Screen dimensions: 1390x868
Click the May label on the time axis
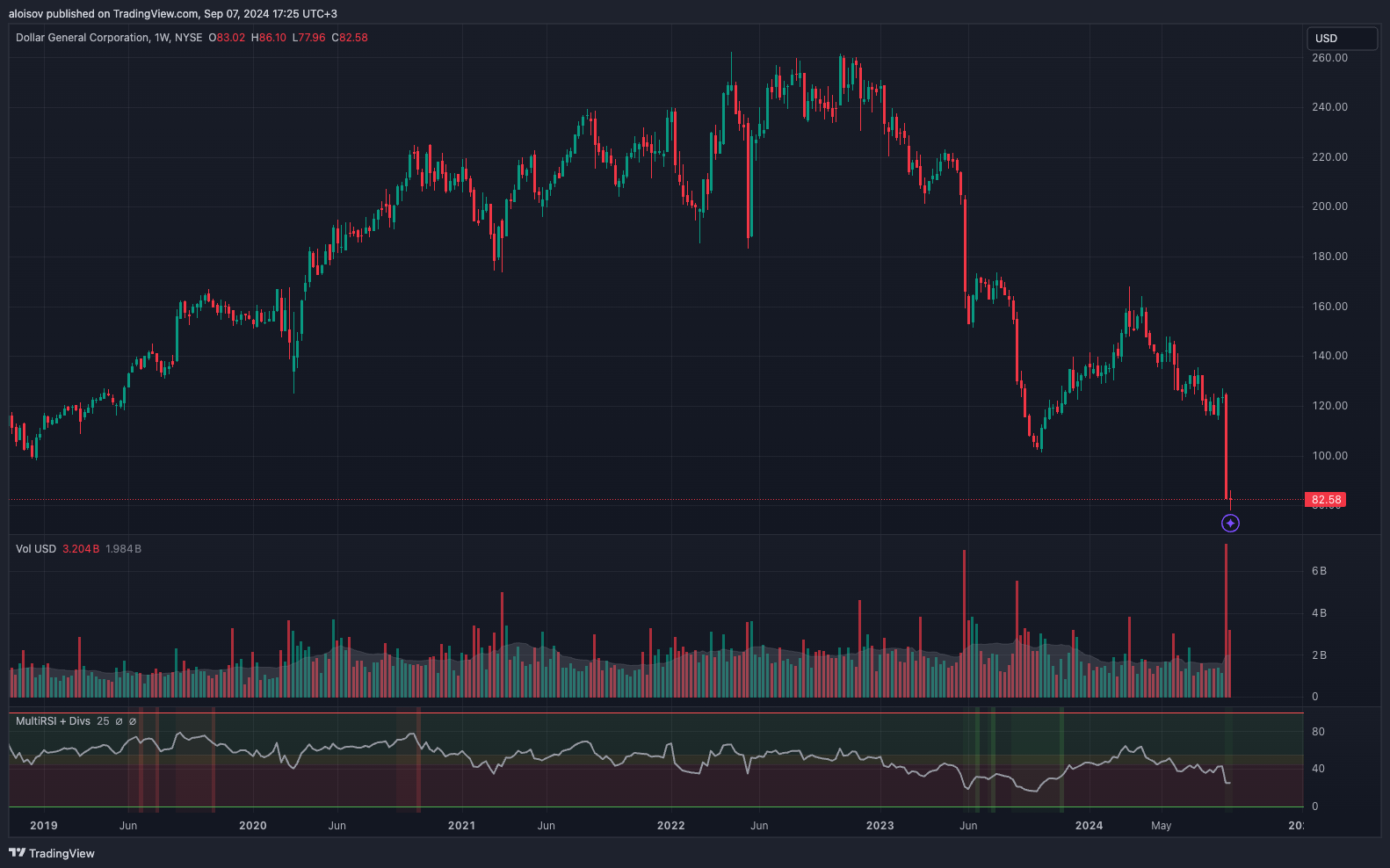point(1162,826)
